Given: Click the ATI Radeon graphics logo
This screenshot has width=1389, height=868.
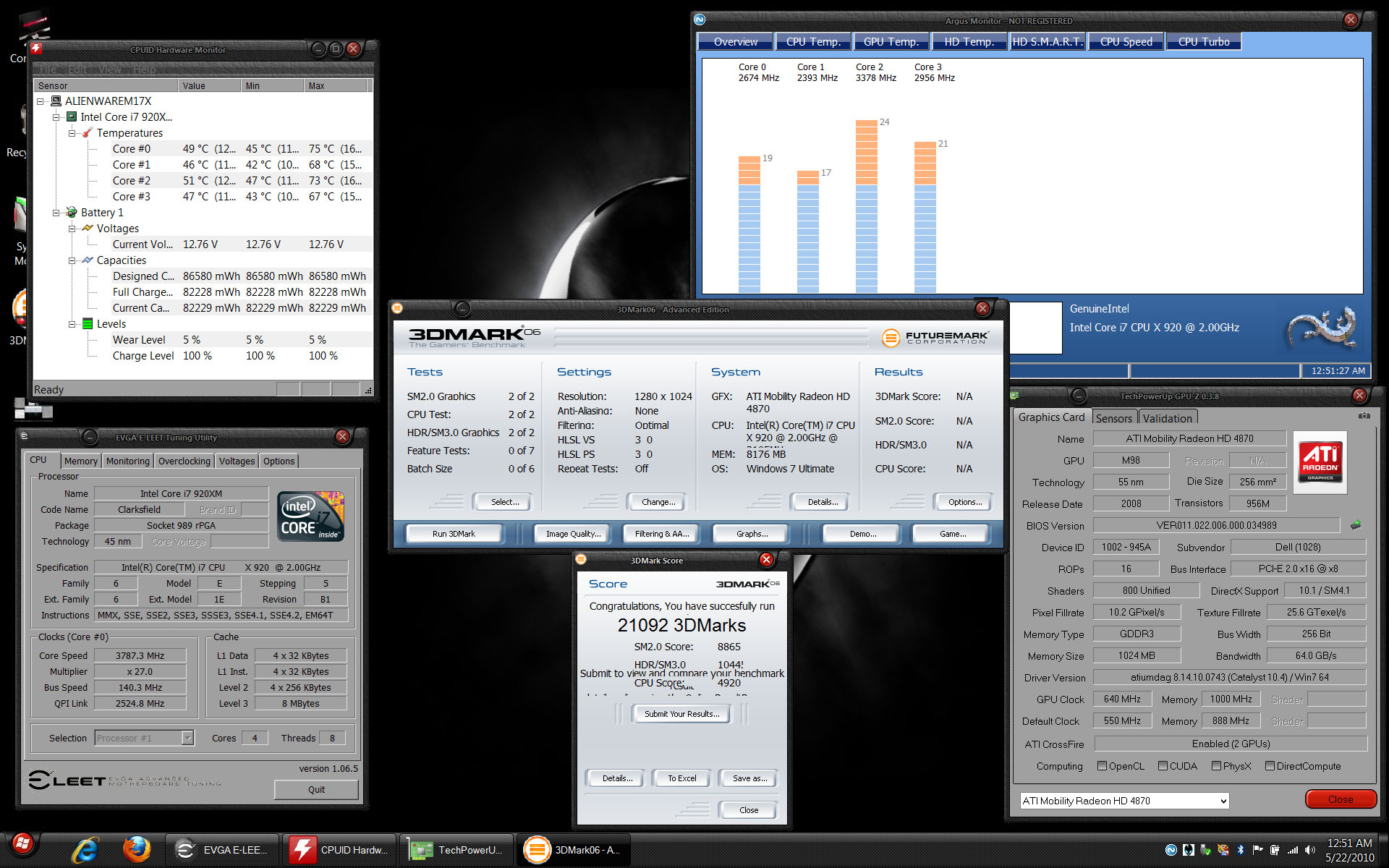Looking at the screenshot, I should (x=1320, y=463).
